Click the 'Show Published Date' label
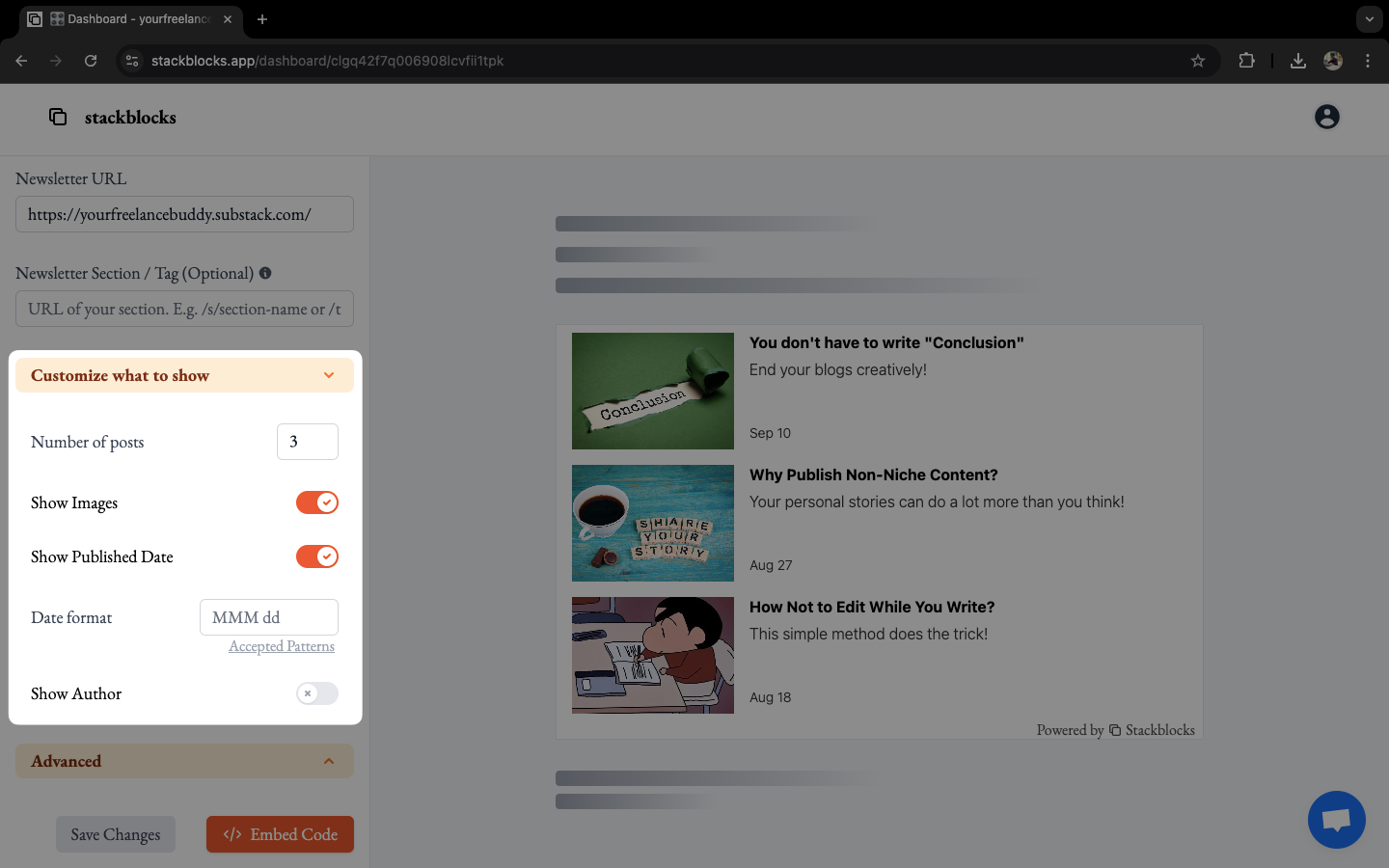 (x=102, y=556)
